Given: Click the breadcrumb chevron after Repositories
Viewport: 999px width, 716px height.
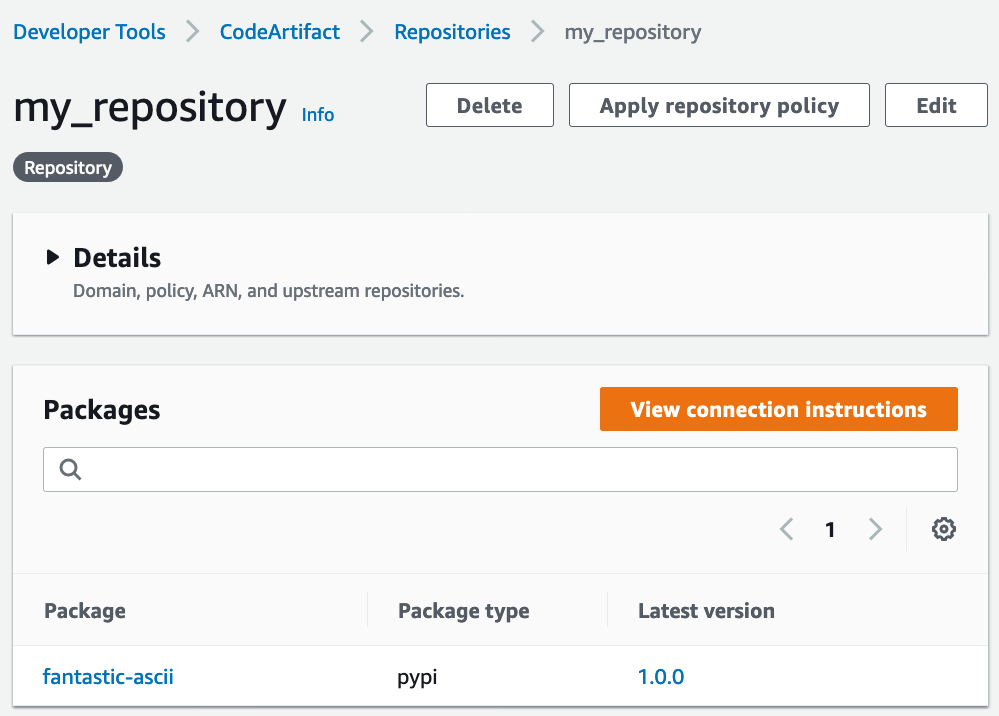Looking at the screenshot, I should point(537,31).
